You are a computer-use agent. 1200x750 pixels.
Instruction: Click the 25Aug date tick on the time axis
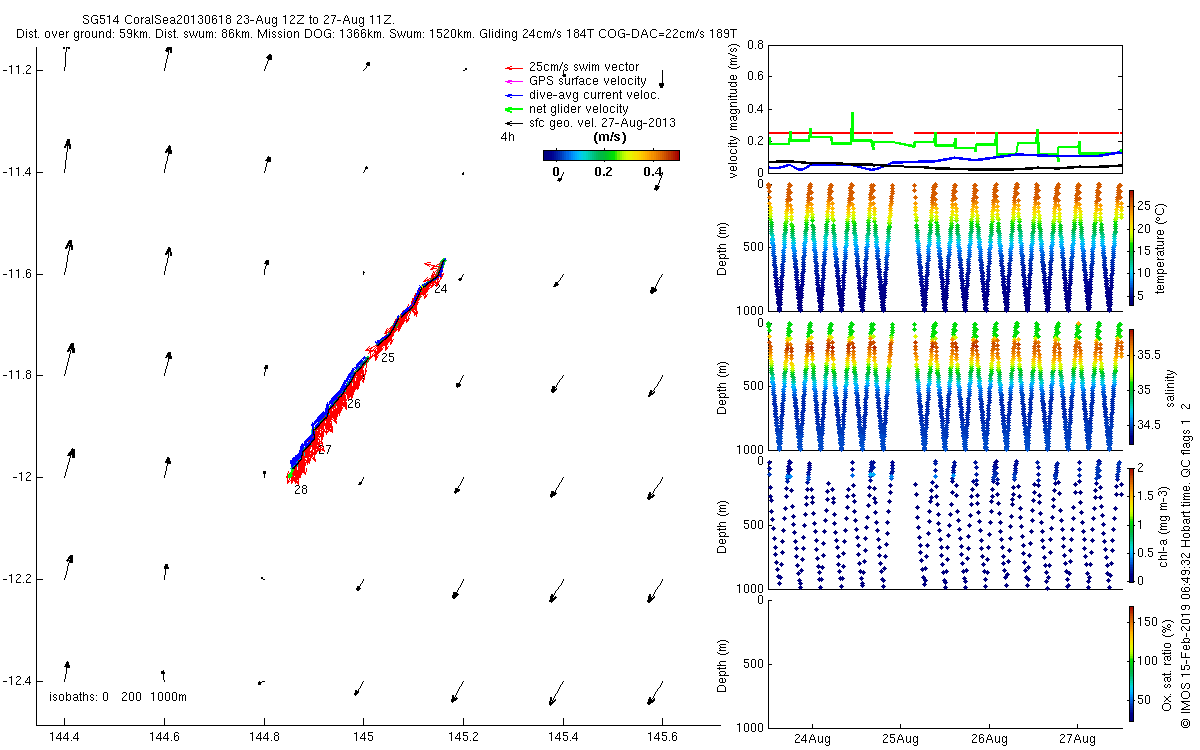coord(900,739)
